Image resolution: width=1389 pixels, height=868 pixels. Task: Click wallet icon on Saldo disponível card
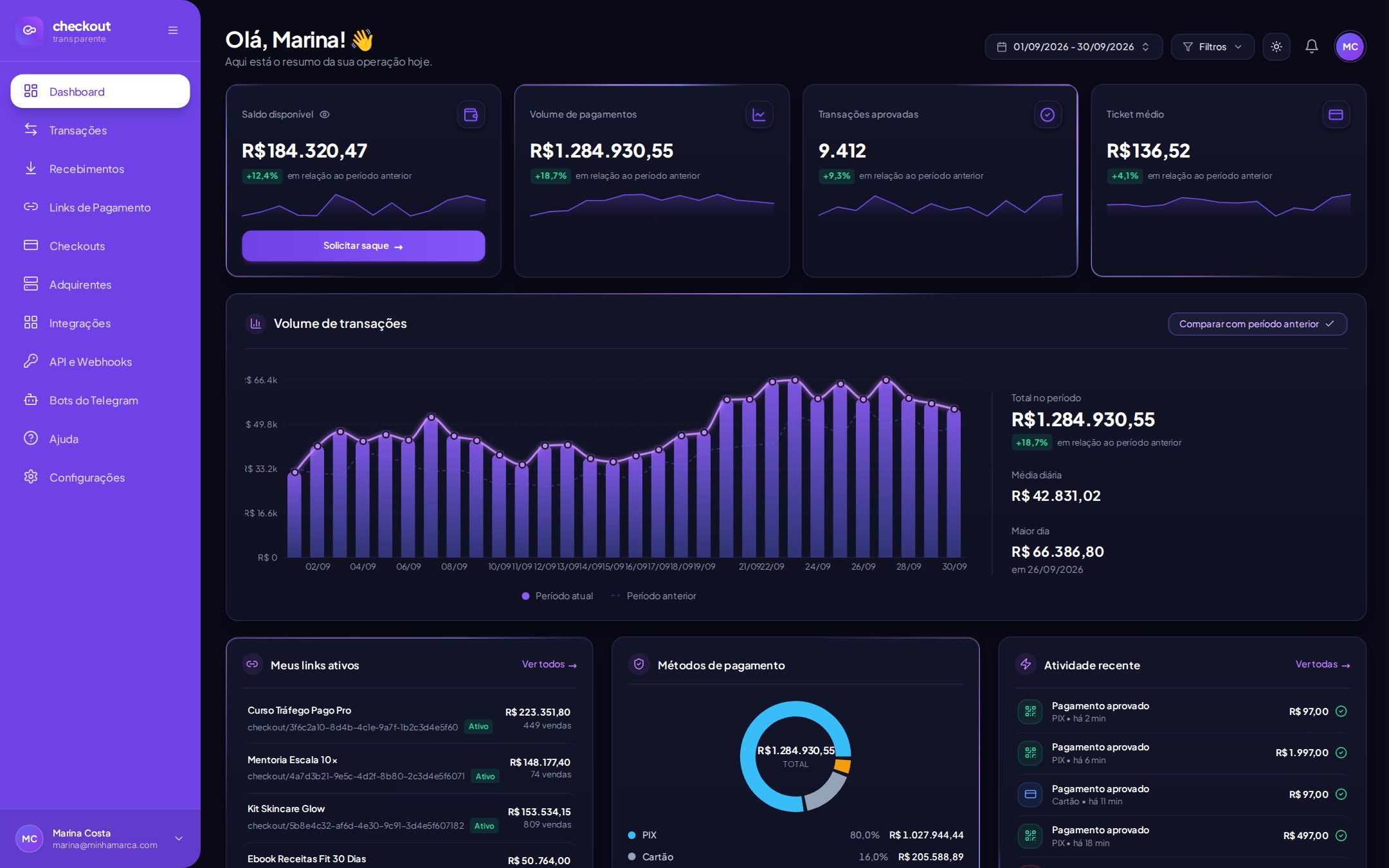(x=471, y=114)
